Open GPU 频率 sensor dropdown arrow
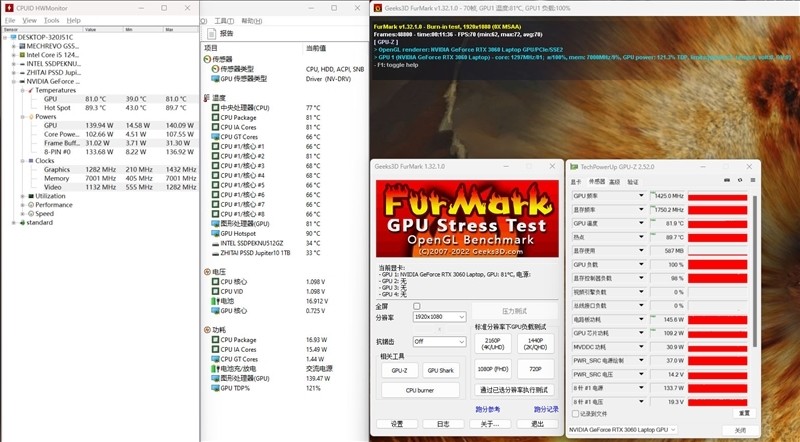This screenshot has height=442, width=800. click(x=641, y=196)
